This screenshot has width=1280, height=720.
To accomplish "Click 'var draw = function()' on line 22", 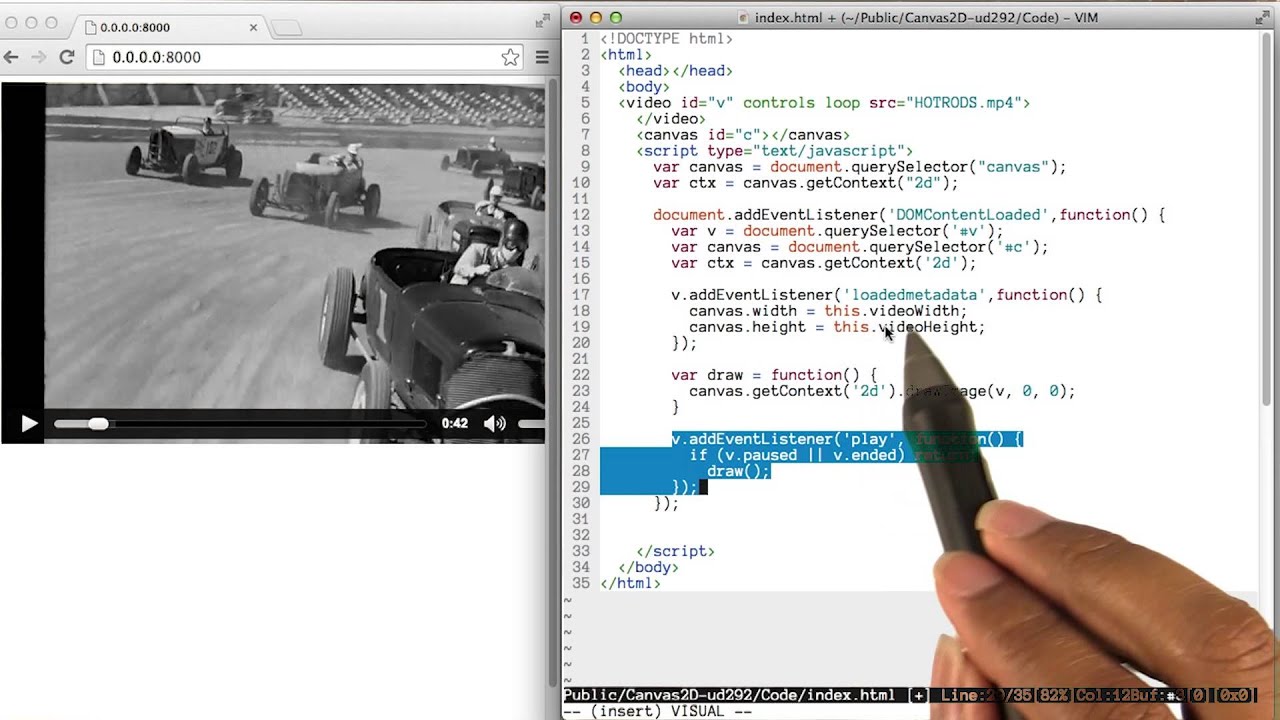I will tap(774, 375).
